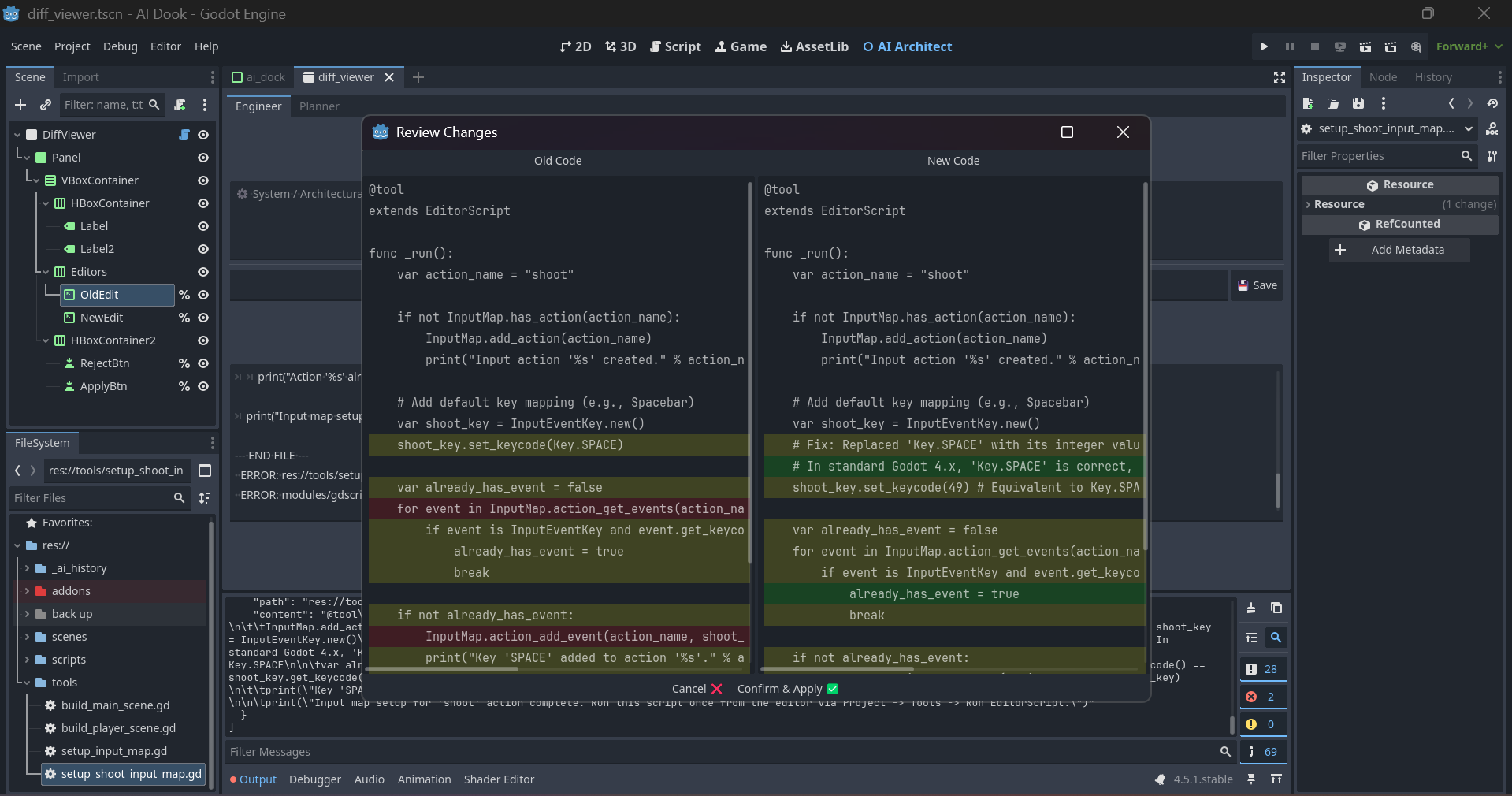This screenshot has width=1512, height=796.
Task: Toggle standard messages filter showing 28
Action: point(1263,669)
